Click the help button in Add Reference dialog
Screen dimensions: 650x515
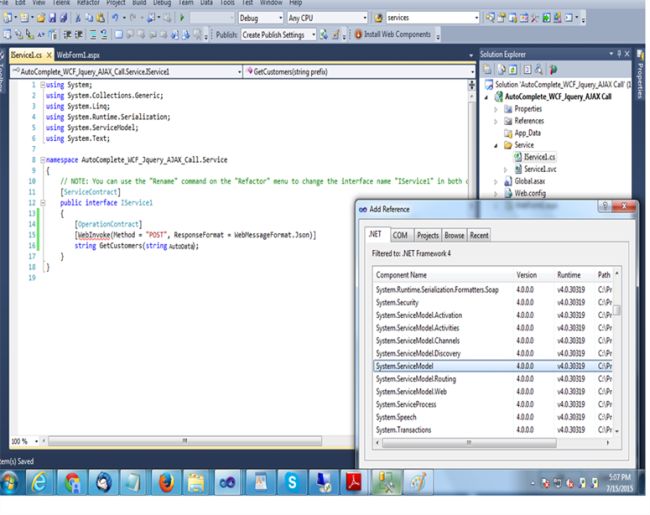pos(605,205)
